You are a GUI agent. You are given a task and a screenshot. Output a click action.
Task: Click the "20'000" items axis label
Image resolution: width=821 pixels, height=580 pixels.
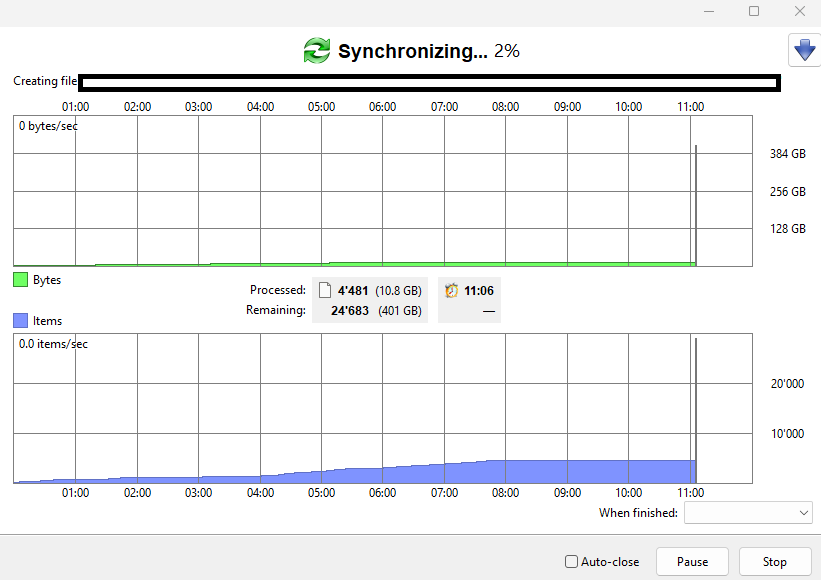(787, 384)
